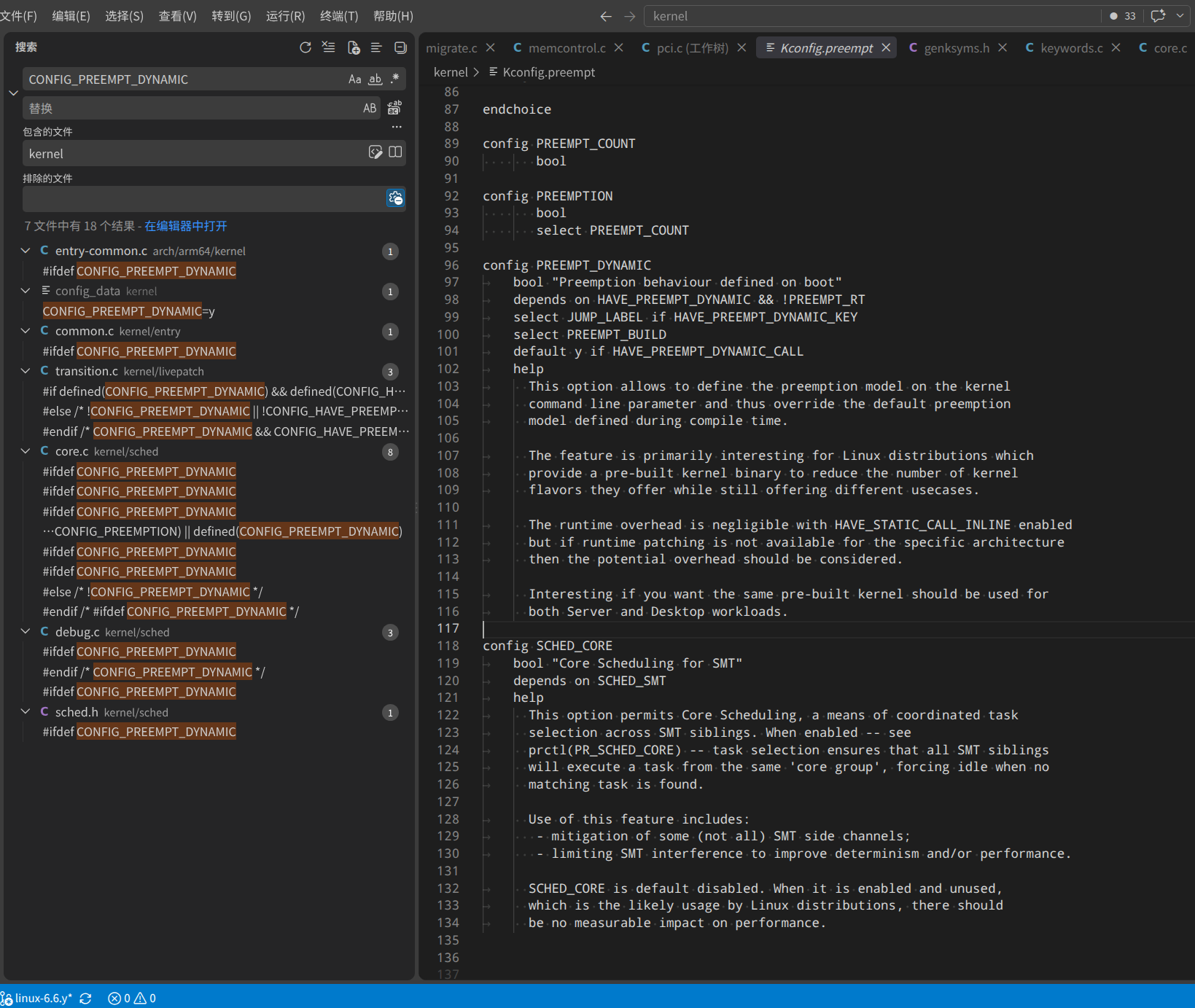The image size is (1195, 1008).
Task: Click the 在编辑器中打开 link
Action: [x=186, y=226]
